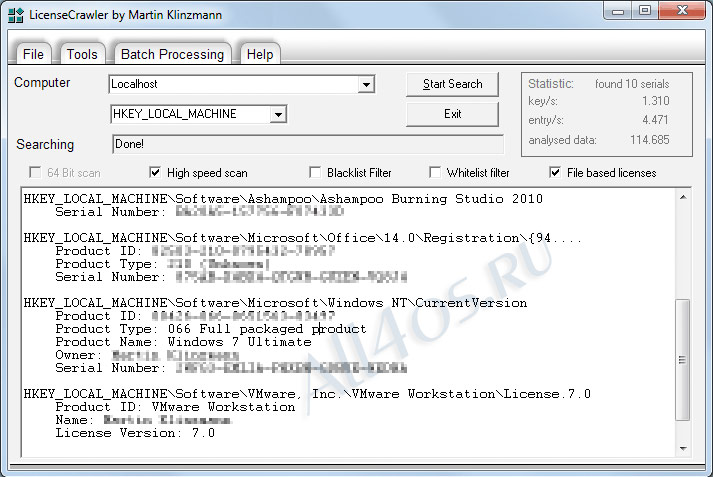Click the Office\14.0\Registration registry key line

[302, 238]
